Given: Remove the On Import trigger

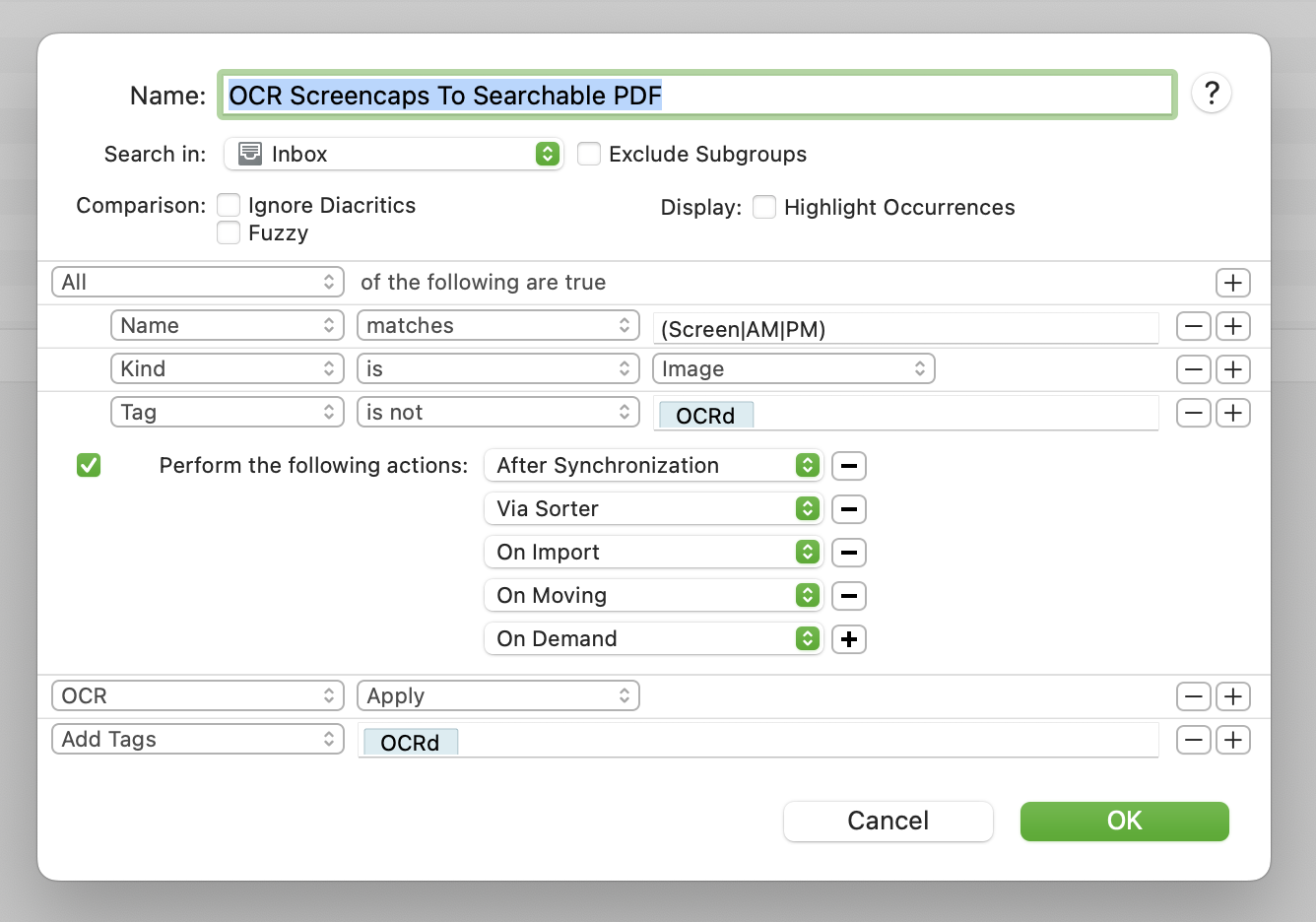Looking at the screenshot, I should (849, 553).
